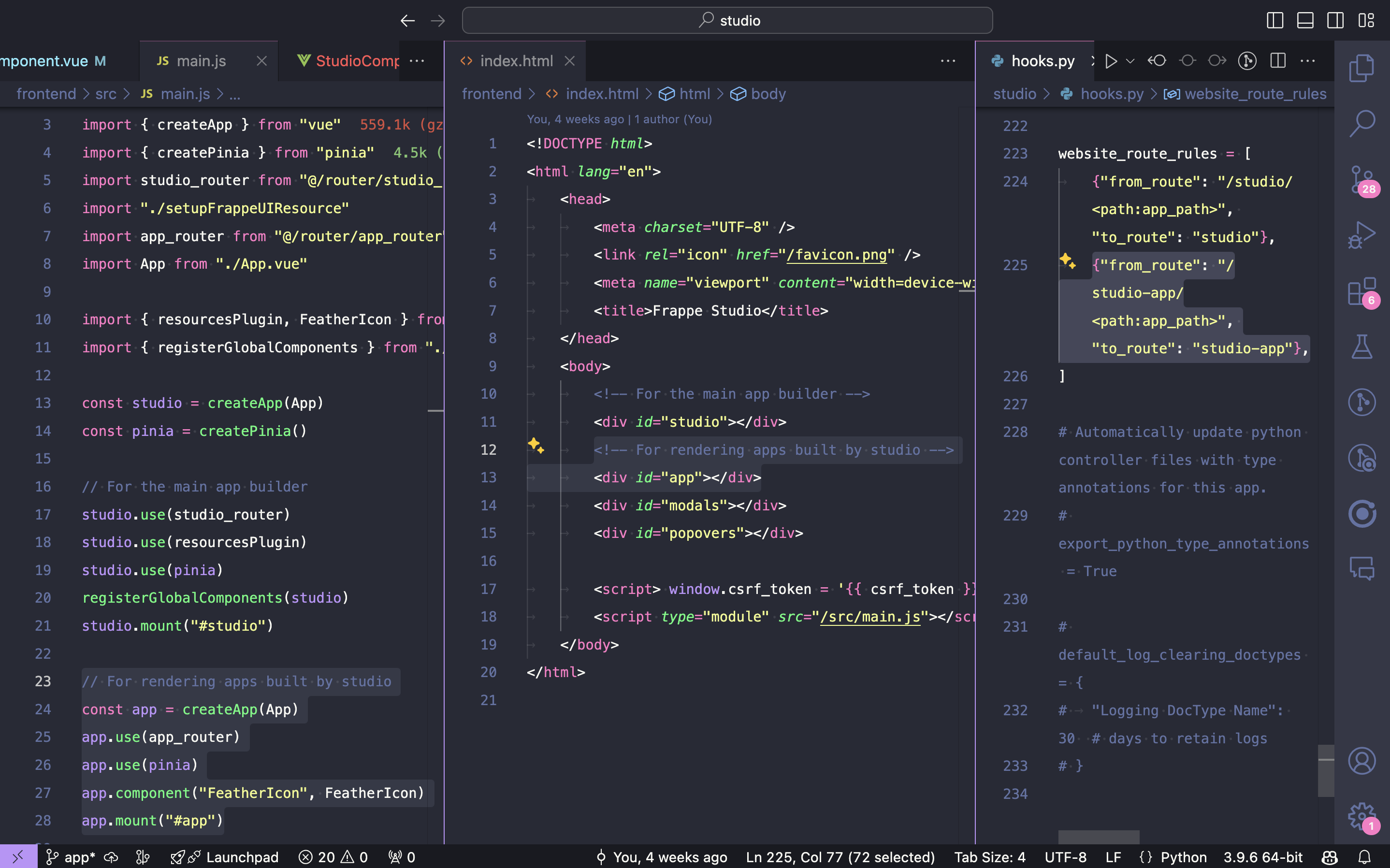Open the Search view in the activity bar
Viewport: 1390px width, 868px height.
coord(1361,123)
